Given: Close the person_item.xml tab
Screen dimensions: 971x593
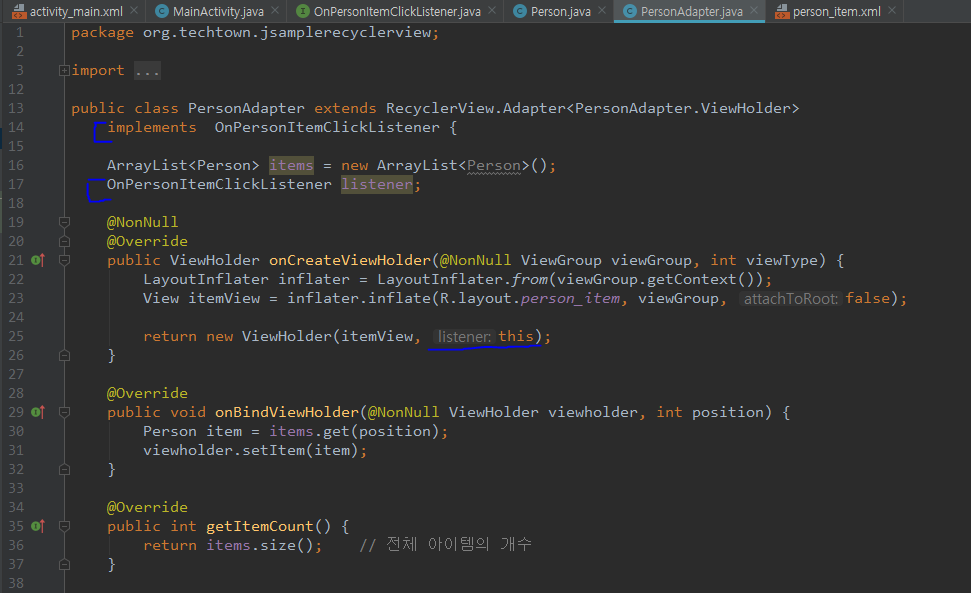Looking at the screenshot, I should [892, 11].
